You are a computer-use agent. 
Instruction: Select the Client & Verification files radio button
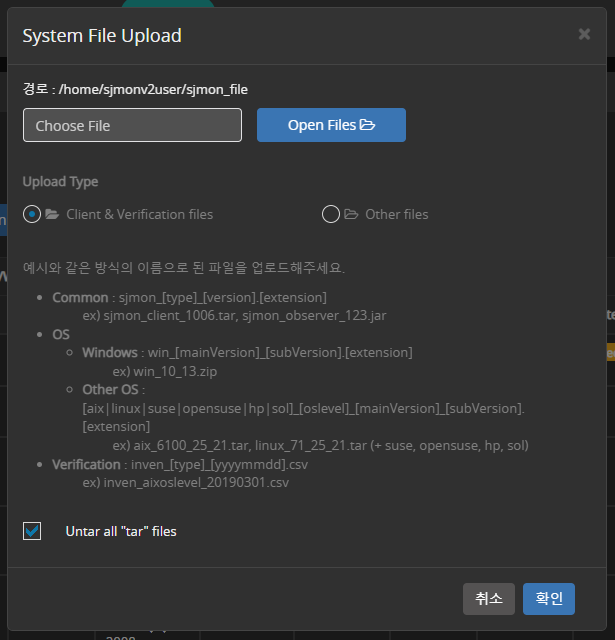click(32, 214)
